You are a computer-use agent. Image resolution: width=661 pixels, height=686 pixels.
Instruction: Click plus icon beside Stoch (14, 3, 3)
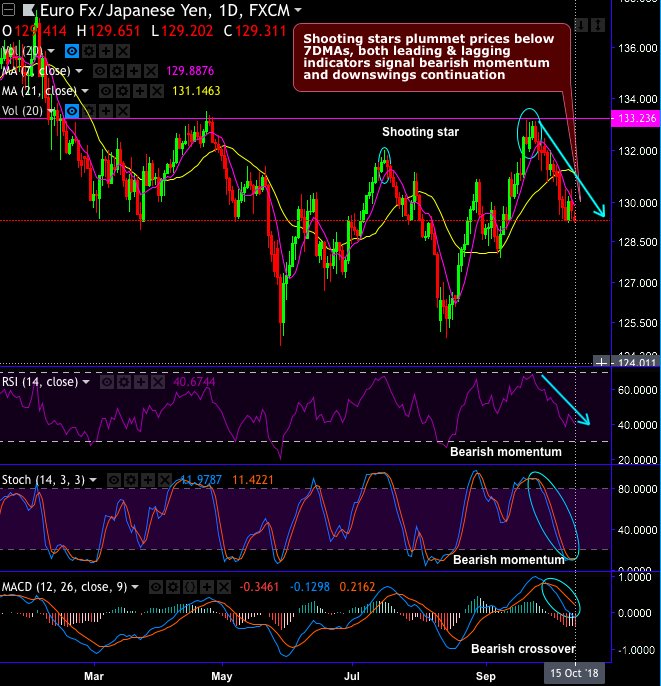point(148,480)
